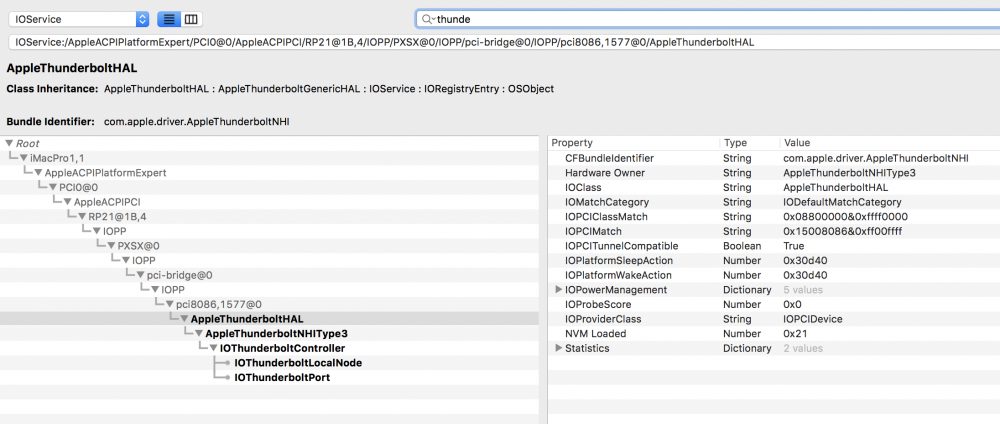Screen dimensions: 1000x424
Task: Open the IOService plane dropdown
Action: [78, 19]
